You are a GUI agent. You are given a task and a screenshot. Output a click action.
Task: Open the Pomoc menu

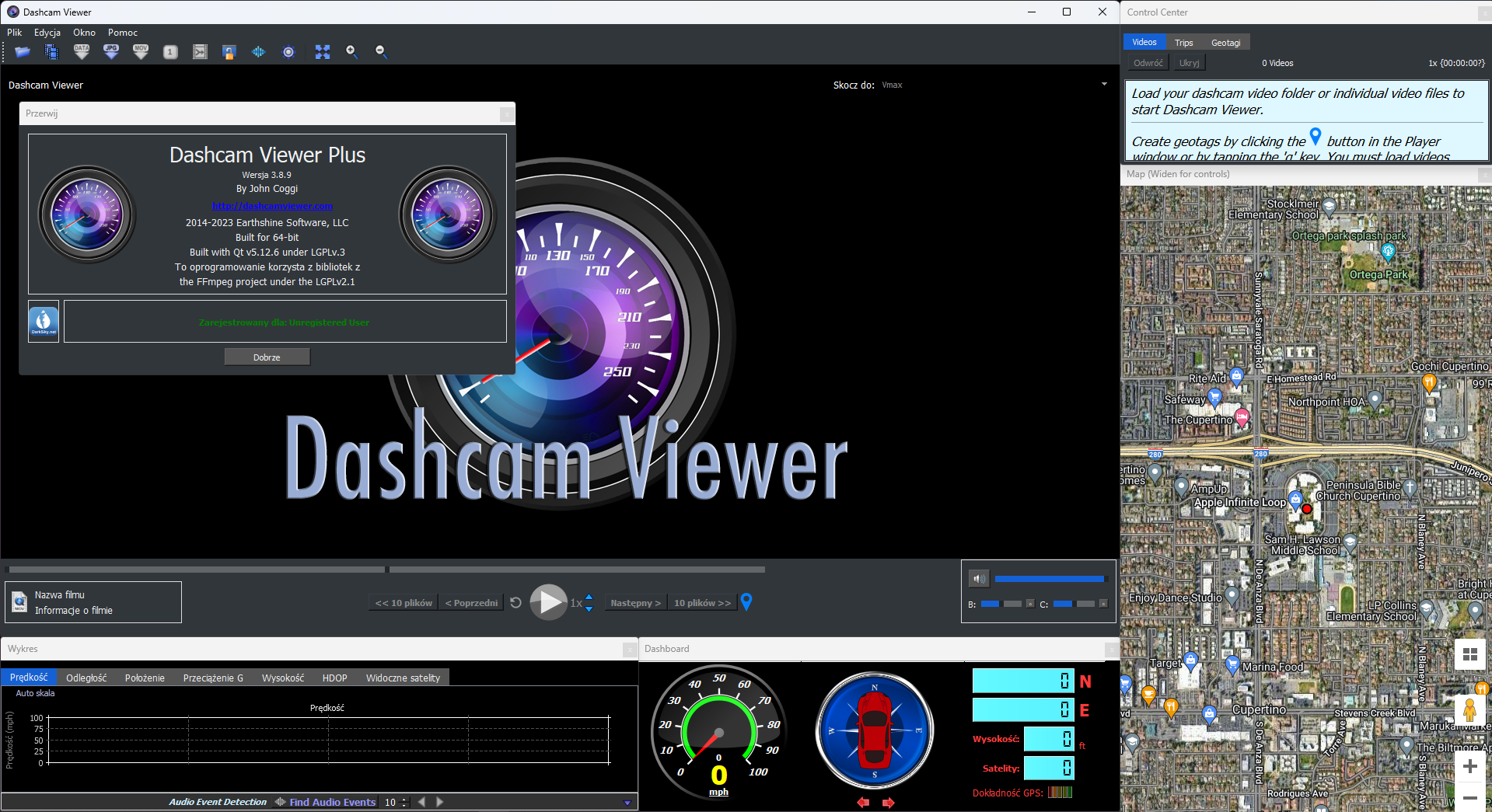click(123, 33)
